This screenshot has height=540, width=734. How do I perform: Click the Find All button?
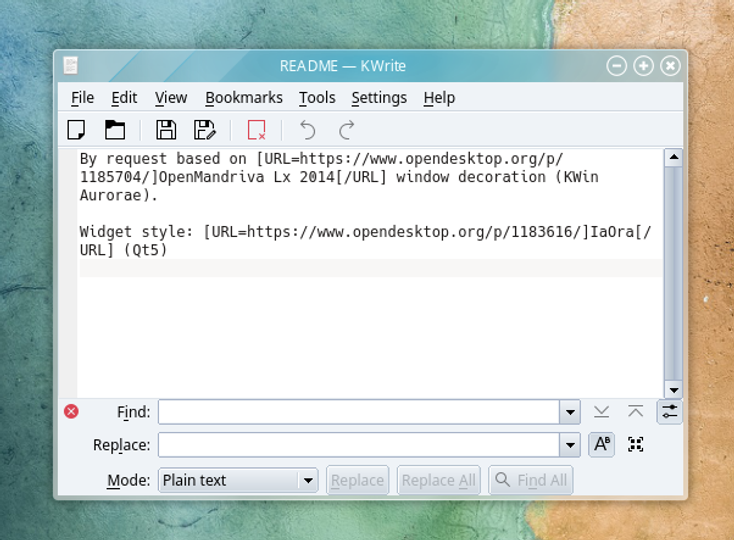tap(530, 480)
